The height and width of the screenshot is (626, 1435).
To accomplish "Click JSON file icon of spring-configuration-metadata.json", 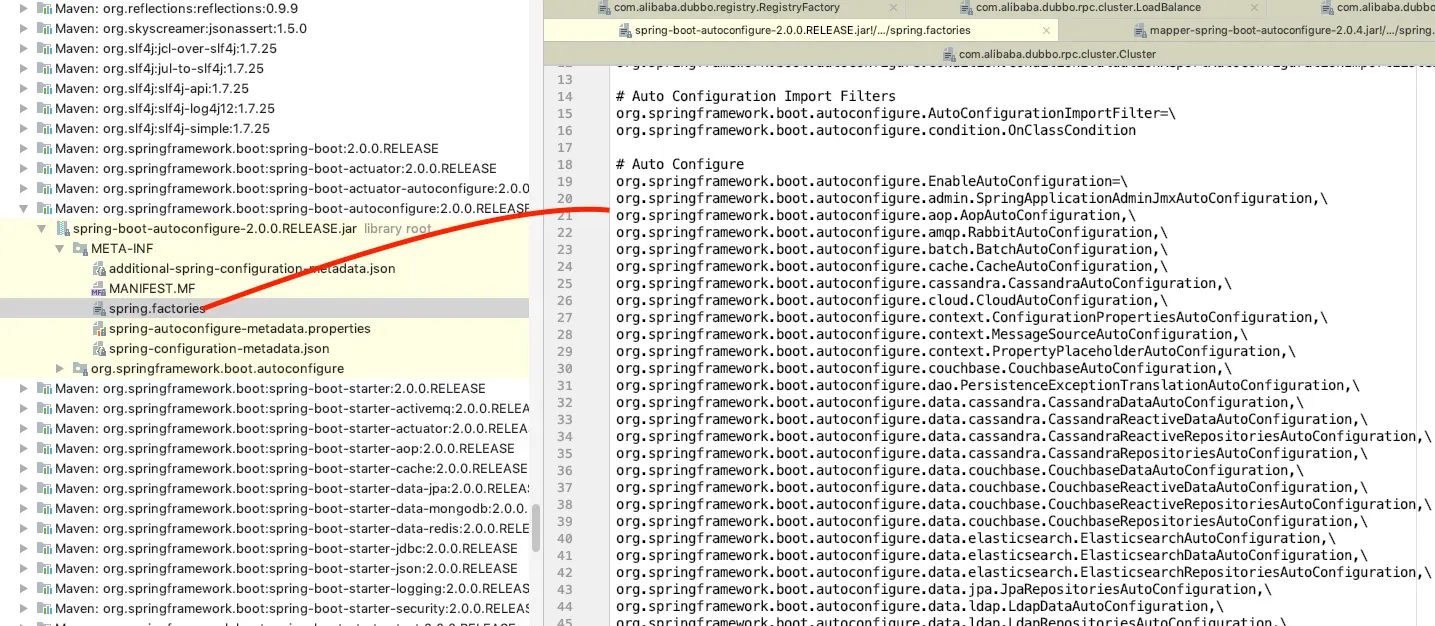I will (98, 348).
